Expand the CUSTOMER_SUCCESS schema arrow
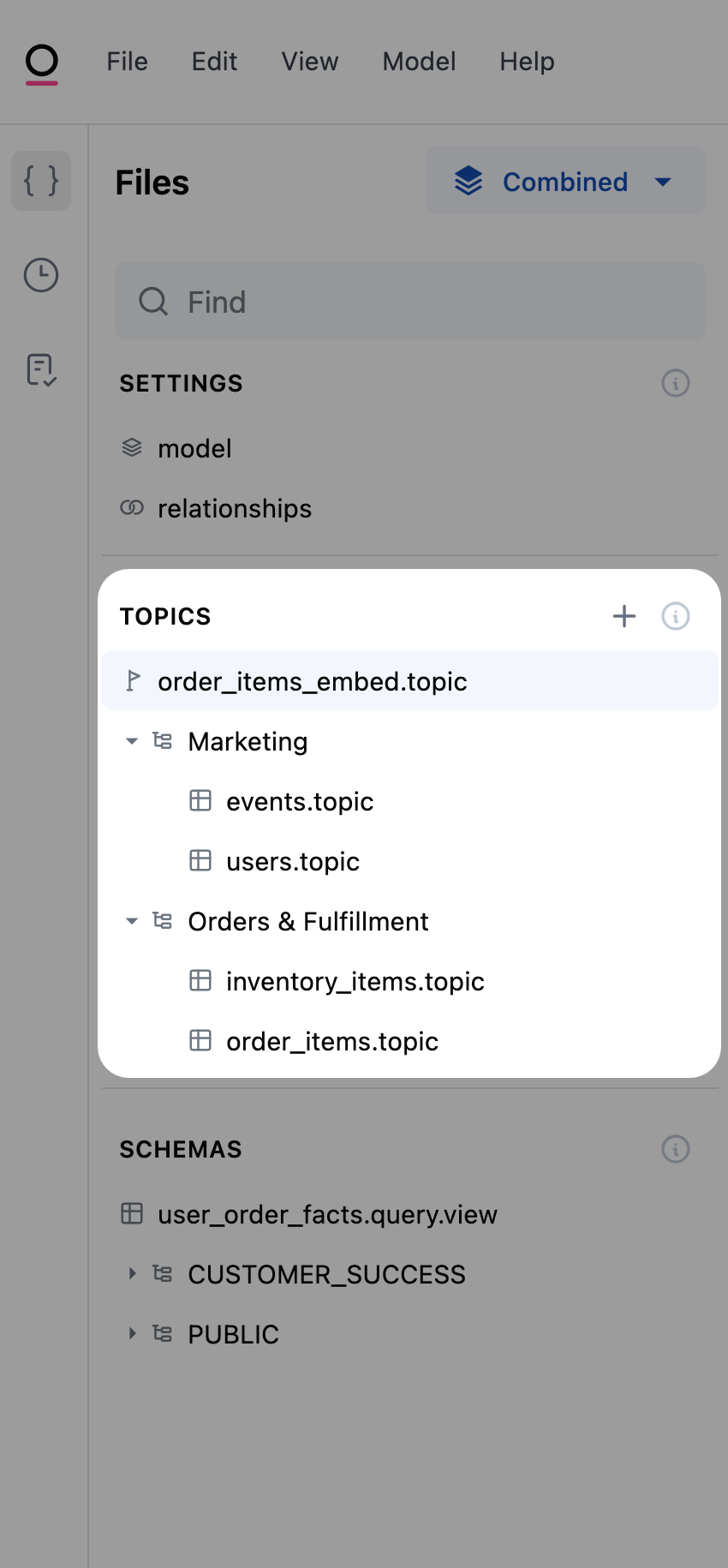Viewport: 728px width, 1568px height. 132,1274
